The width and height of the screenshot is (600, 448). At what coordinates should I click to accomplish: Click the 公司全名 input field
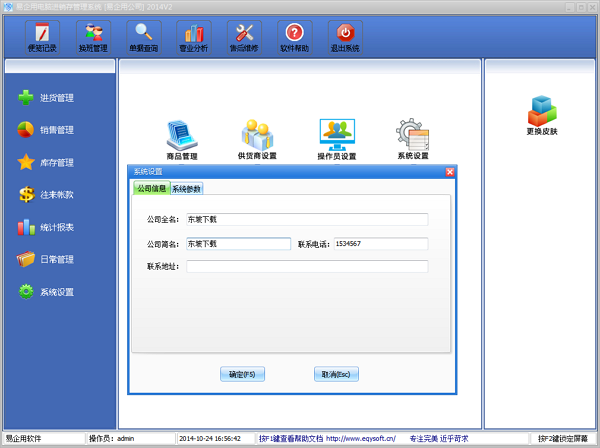307,220
